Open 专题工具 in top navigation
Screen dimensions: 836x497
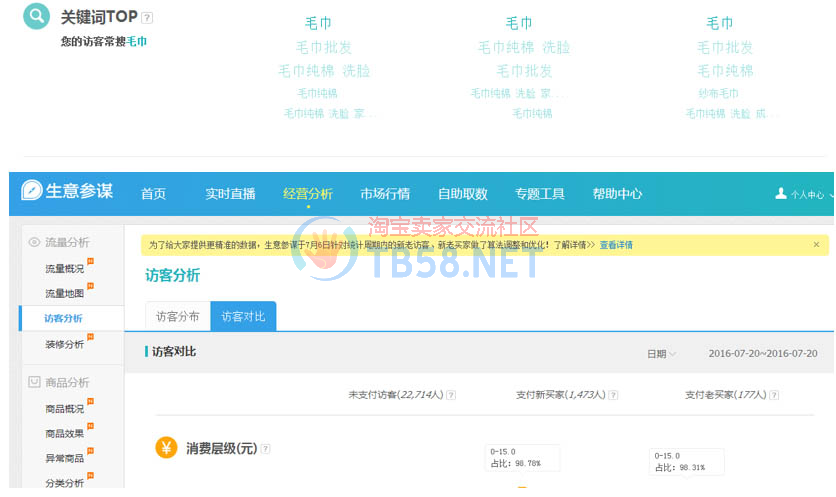(x=540, y=194)
